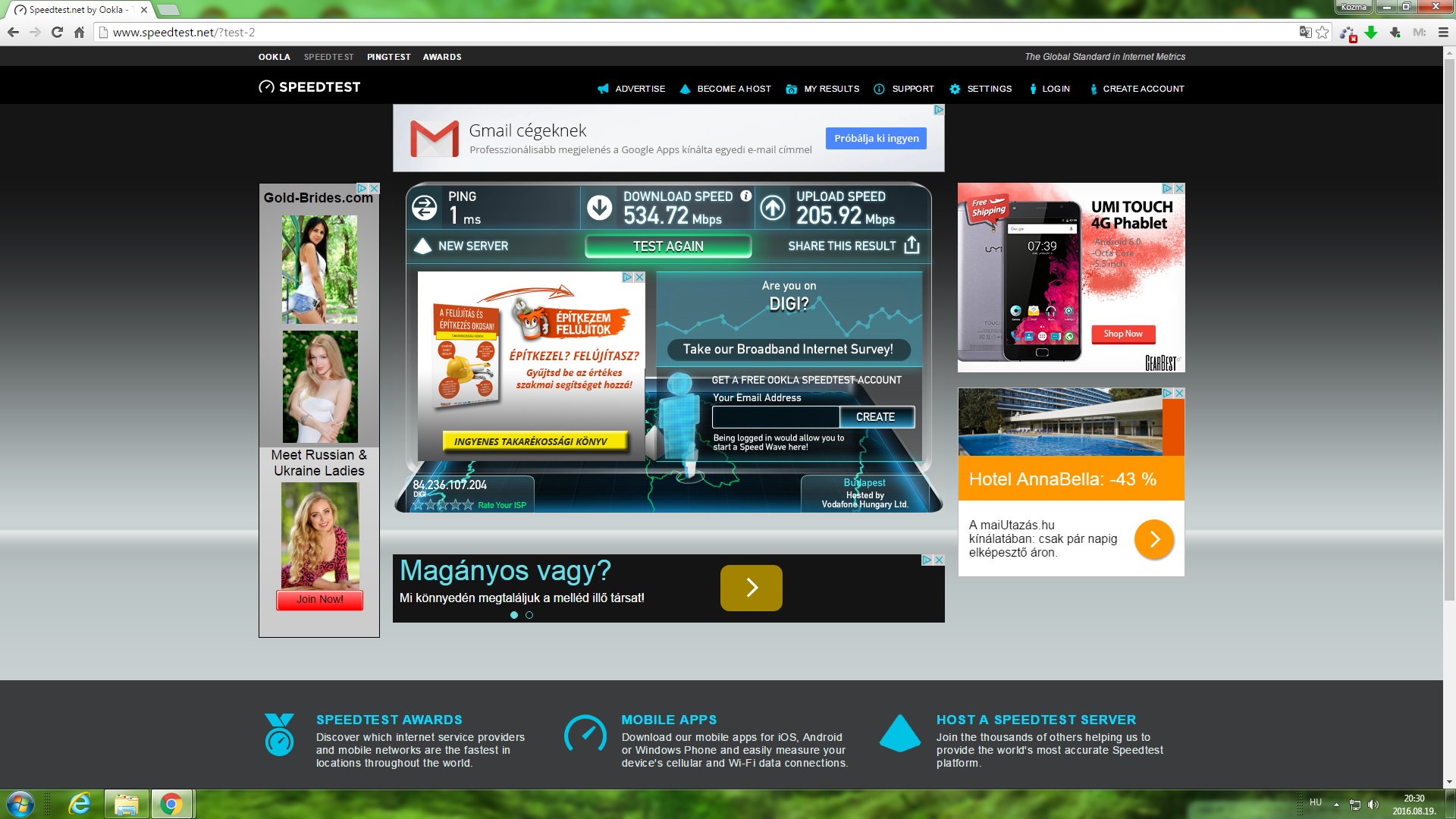Viewport: 1456px width, 819px height.
Task: Open Windows Start menu
Action: click(20, 804)
